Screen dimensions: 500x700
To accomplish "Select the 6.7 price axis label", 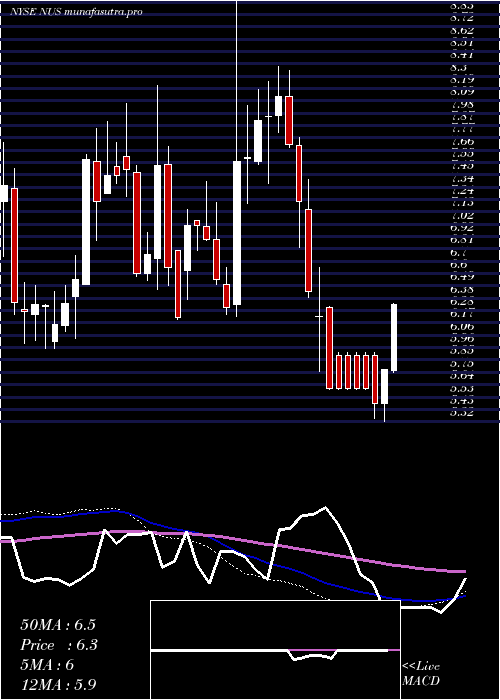I will [459, 253].
